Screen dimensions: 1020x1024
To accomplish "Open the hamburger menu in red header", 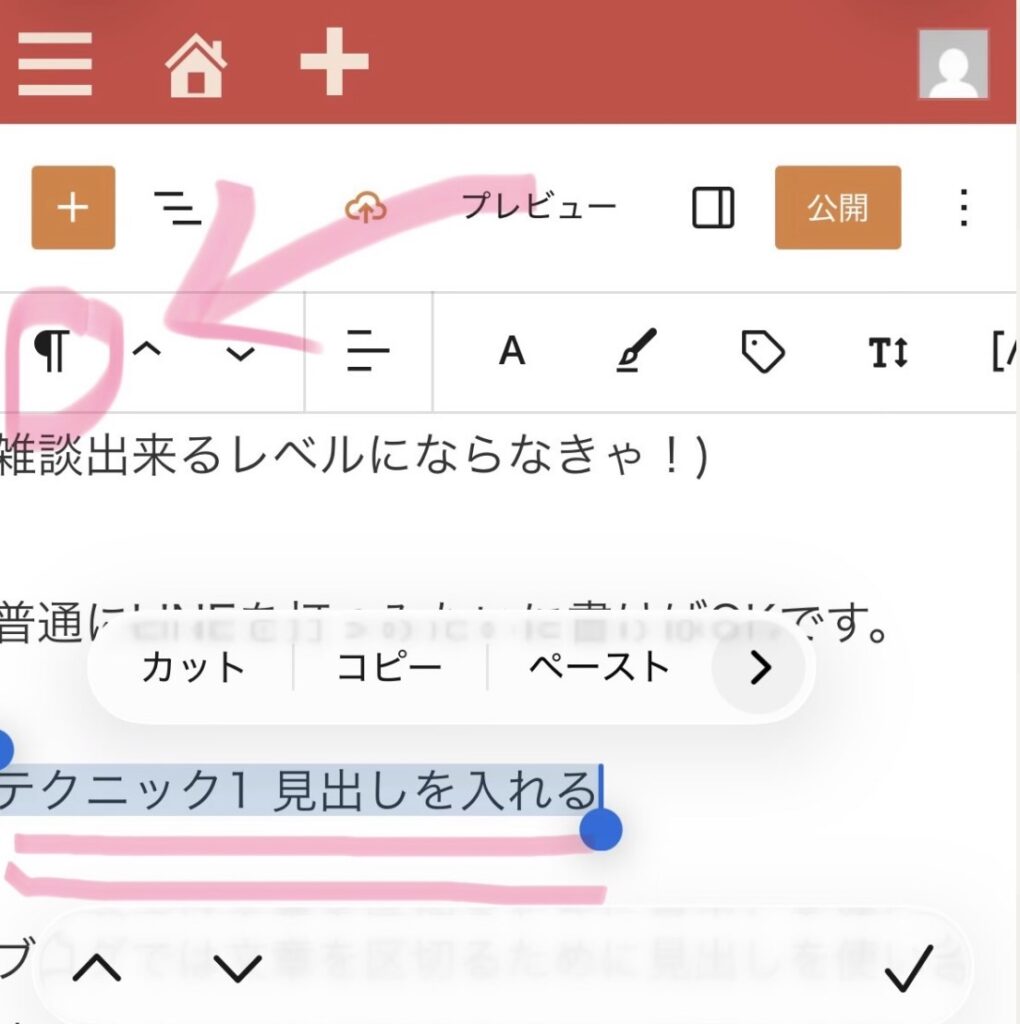I will pos(55,64).
